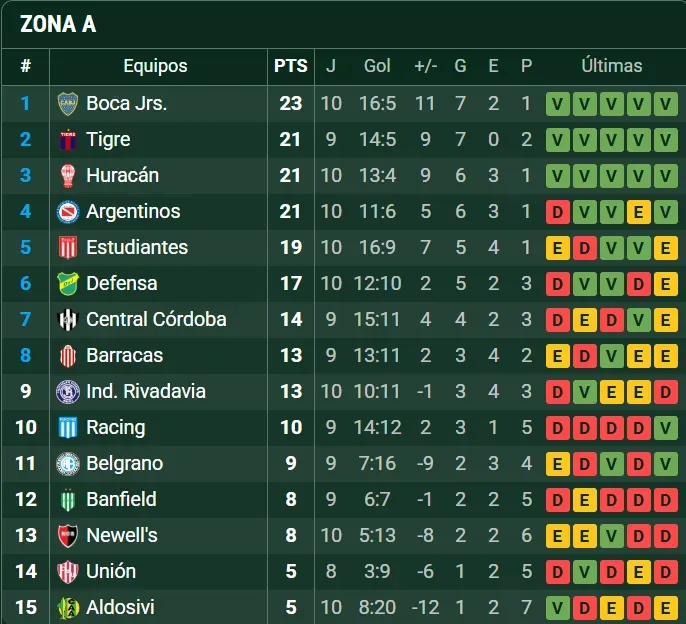Image resolution: width=686 pixels, height=624 pixels.
Task: Open the Belgrano team name link
Action: [x=124, y=463]
